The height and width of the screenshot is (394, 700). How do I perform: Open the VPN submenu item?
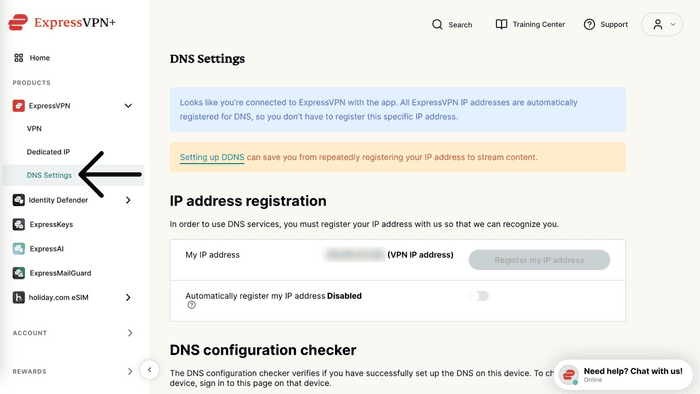pyautogui.click(x=34, y=129)
